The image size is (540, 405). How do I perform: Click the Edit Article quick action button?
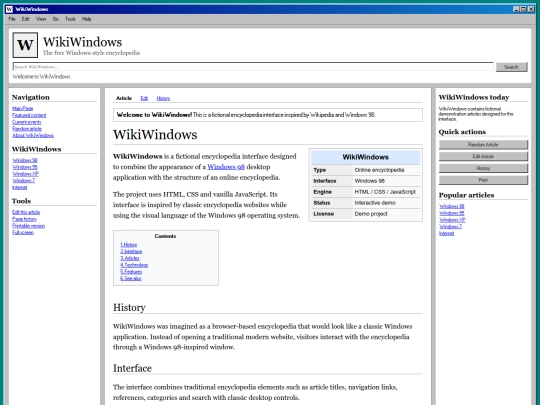(x=483, y=156)
